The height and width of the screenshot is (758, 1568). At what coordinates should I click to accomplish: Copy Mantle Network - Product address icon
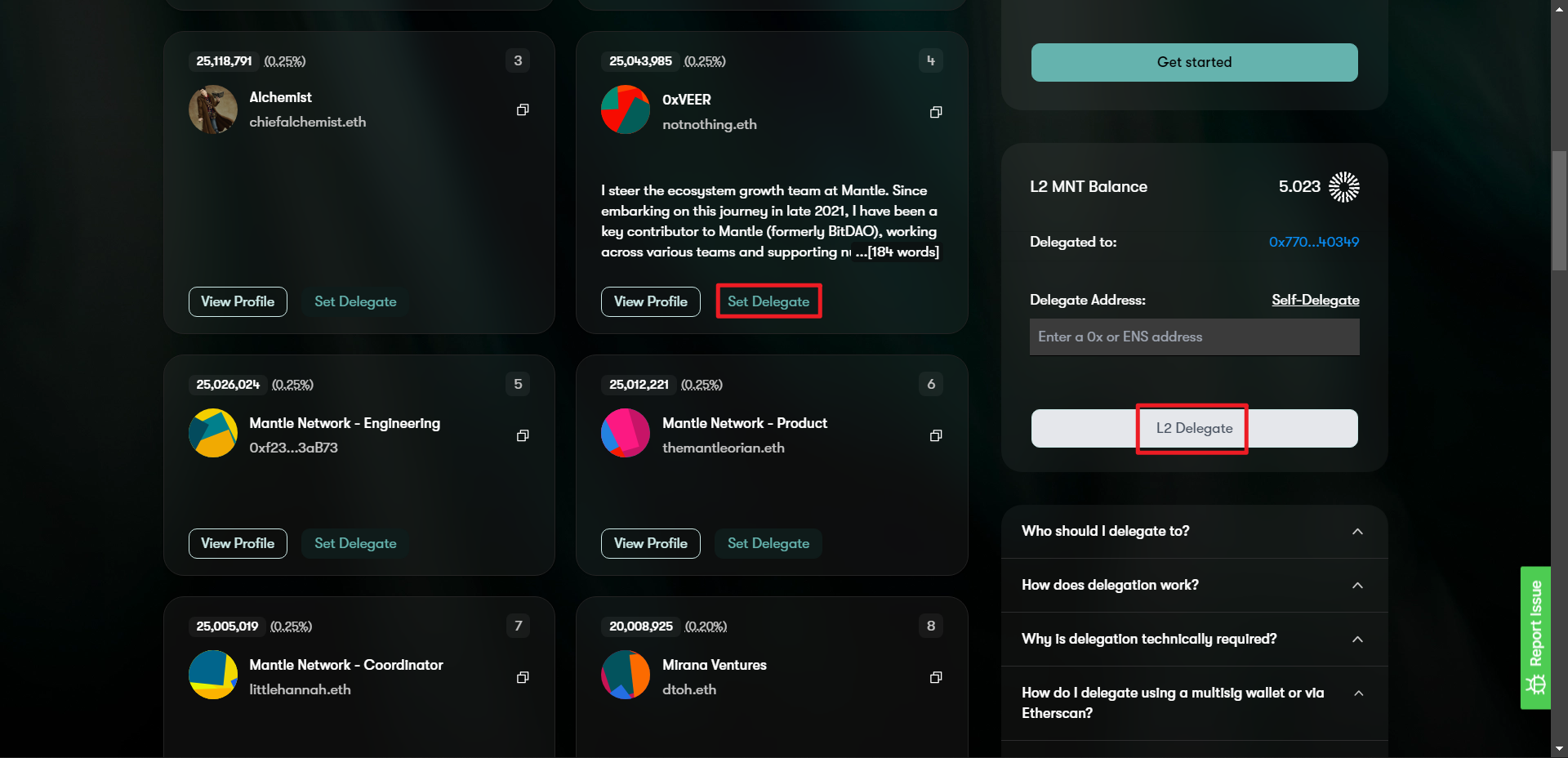[x=936, y=435]
